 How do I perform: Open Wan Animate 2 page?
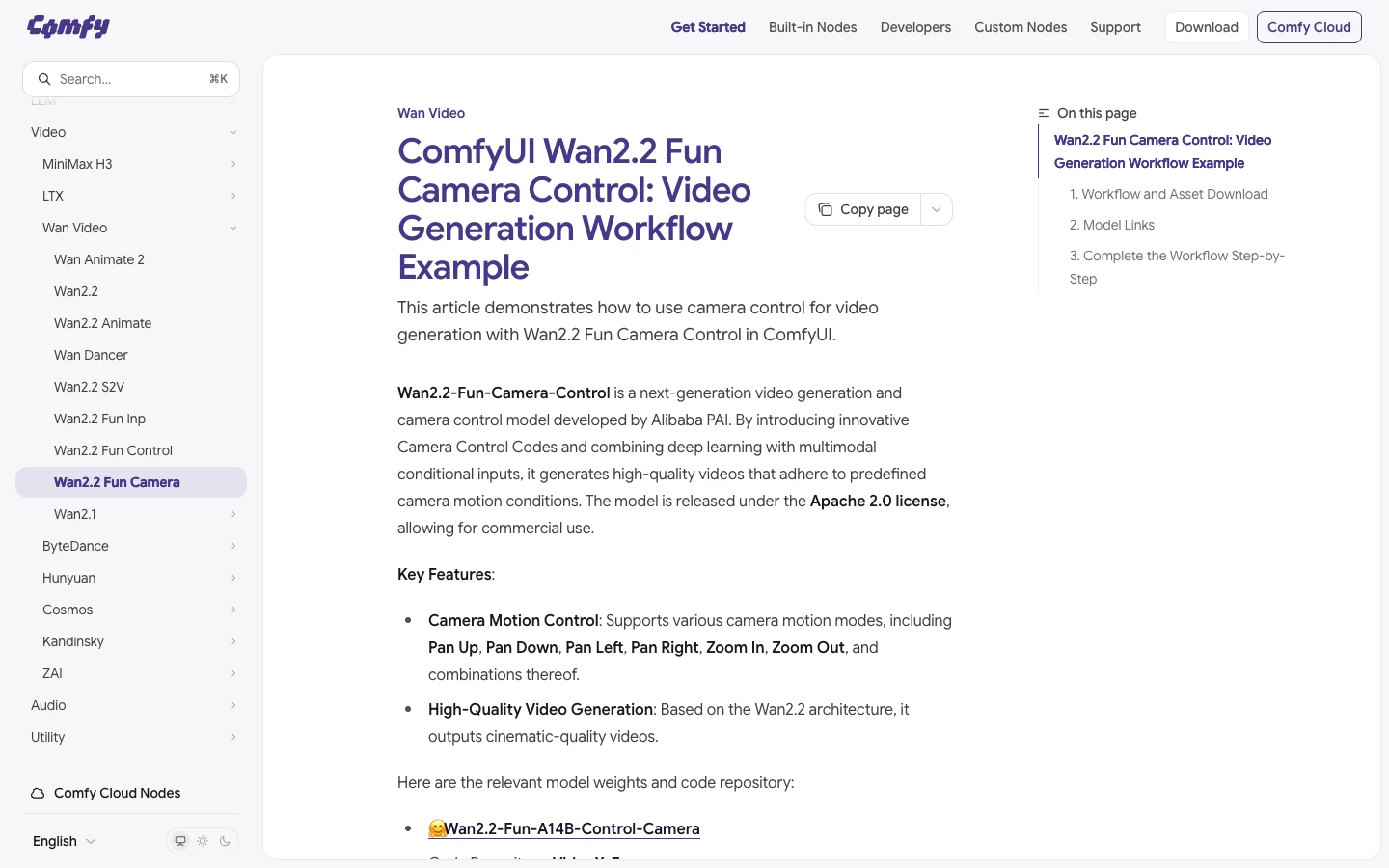[131, 259]
